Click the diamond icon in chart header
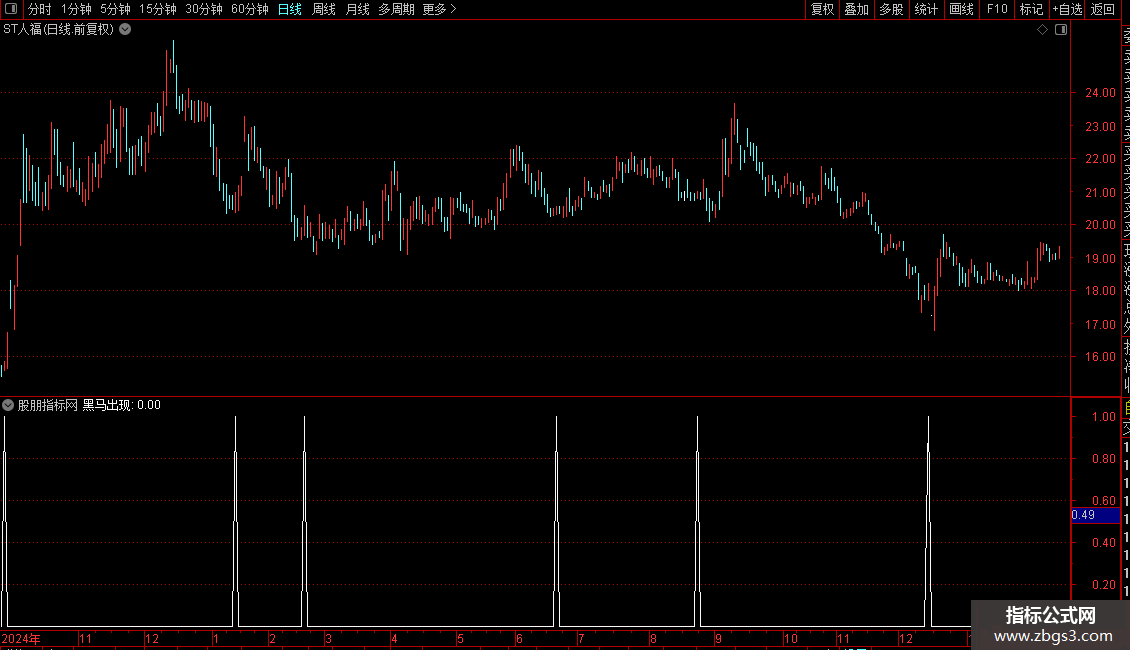 tap(1042, 30)
